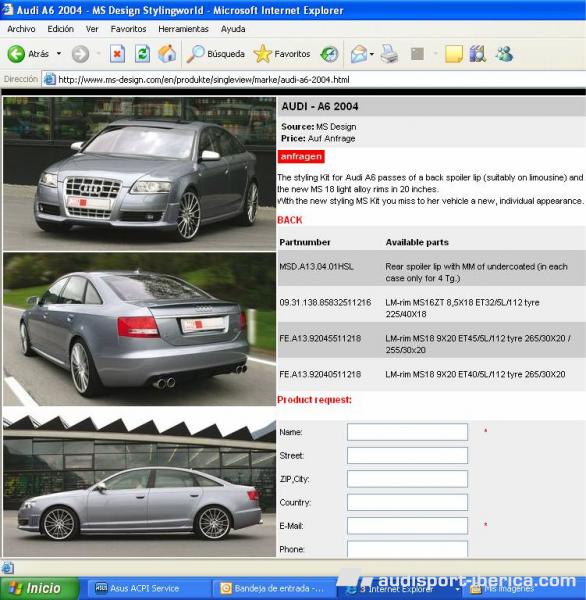Focus the E-Mail input field

[407, 526]
